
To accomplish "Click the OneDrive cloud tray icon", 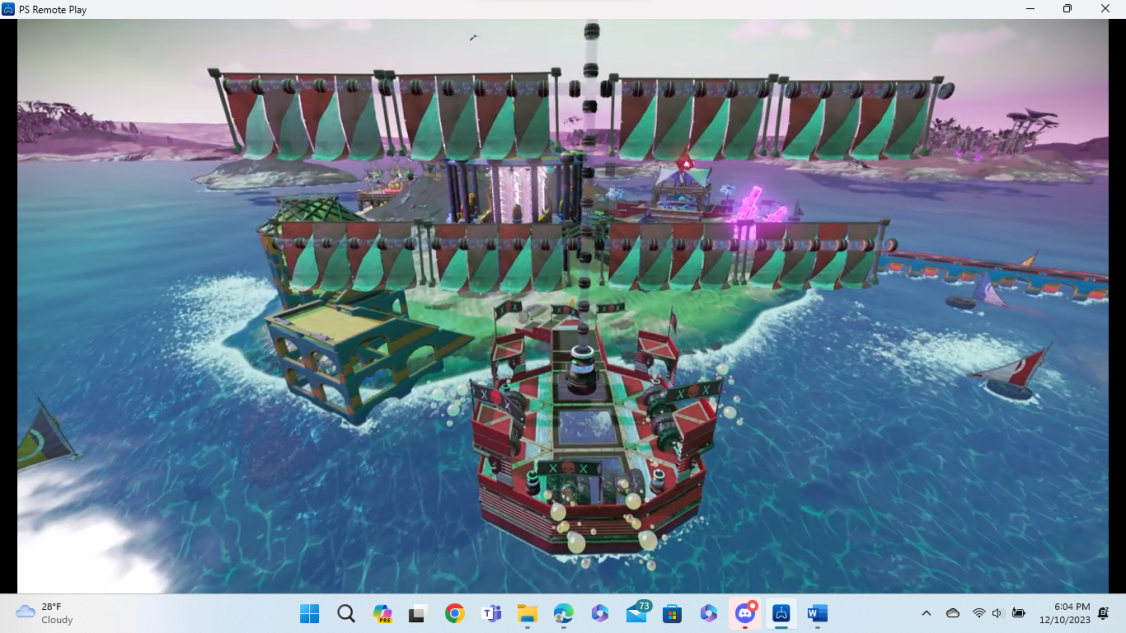I will (953, 613).
